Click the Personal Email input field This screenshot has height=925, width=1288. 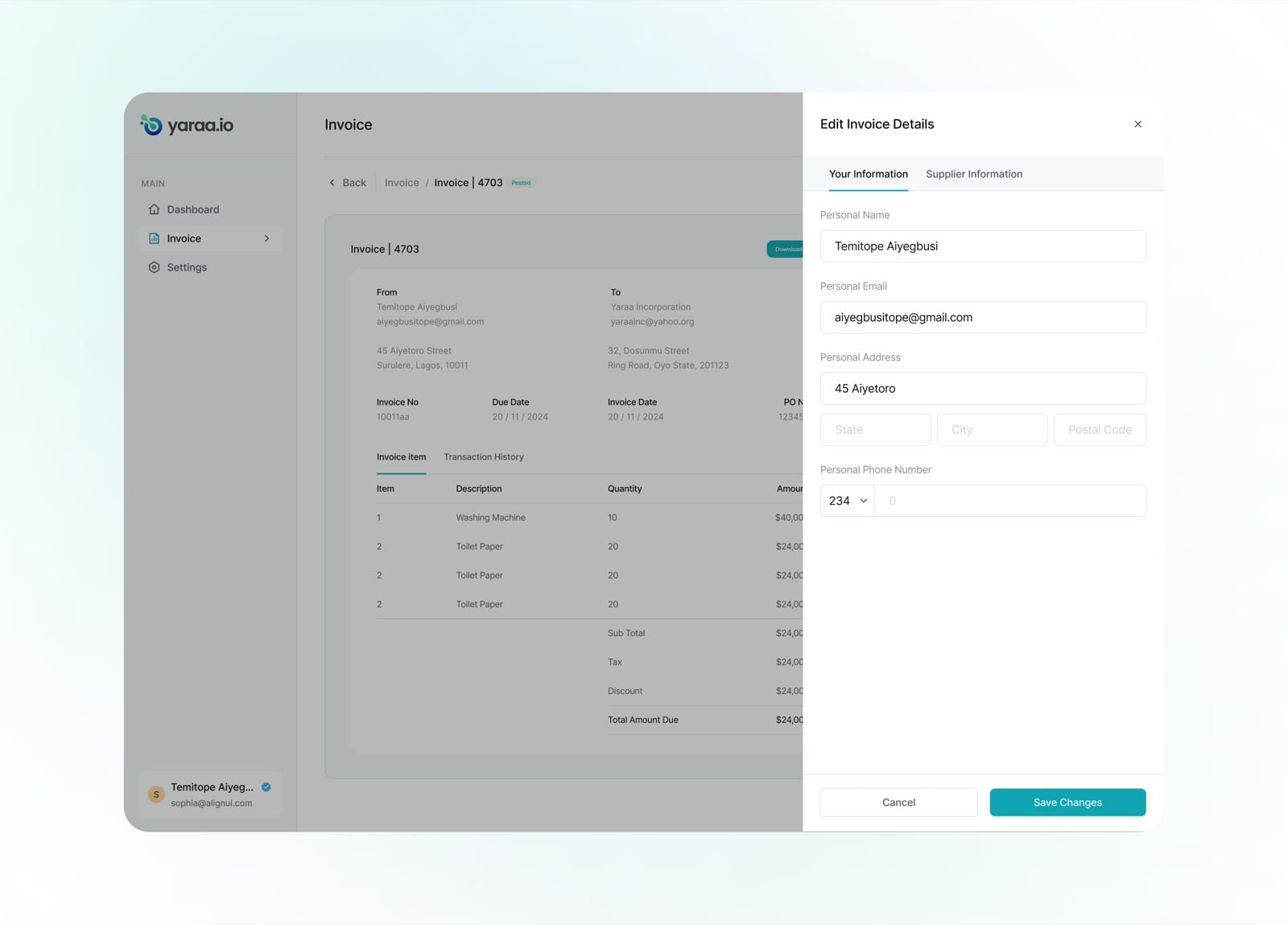click(983, 317)
